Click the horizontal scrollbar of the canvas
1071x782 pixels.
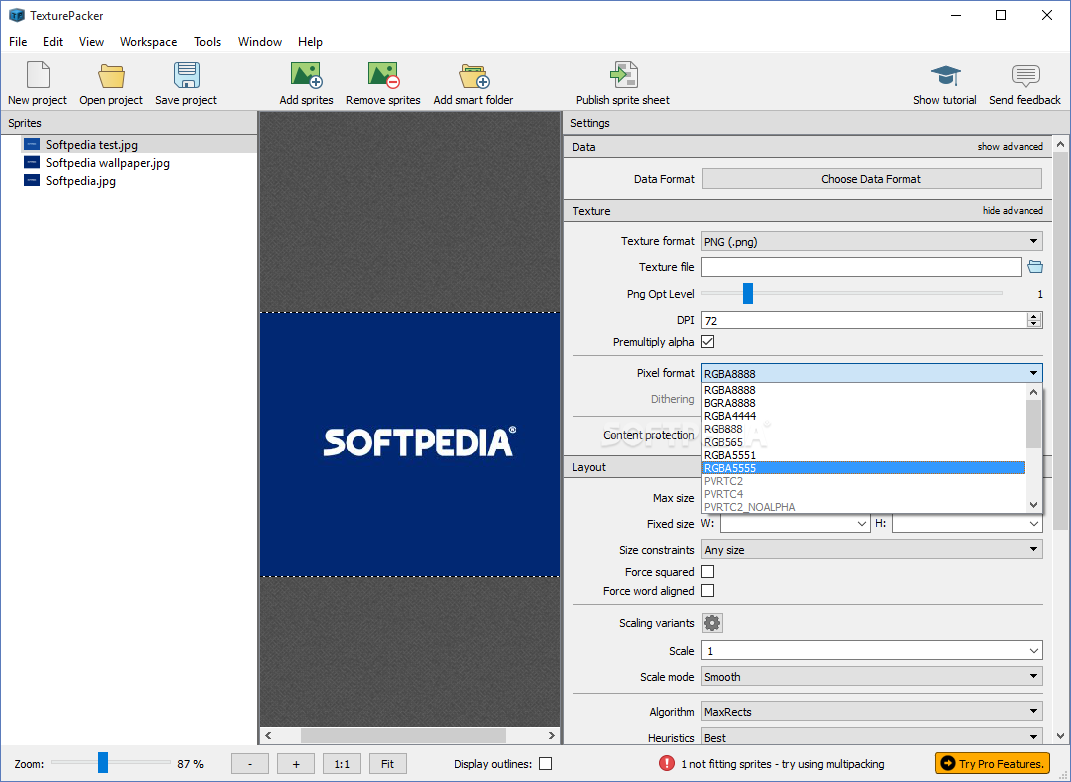click(403, 735)
